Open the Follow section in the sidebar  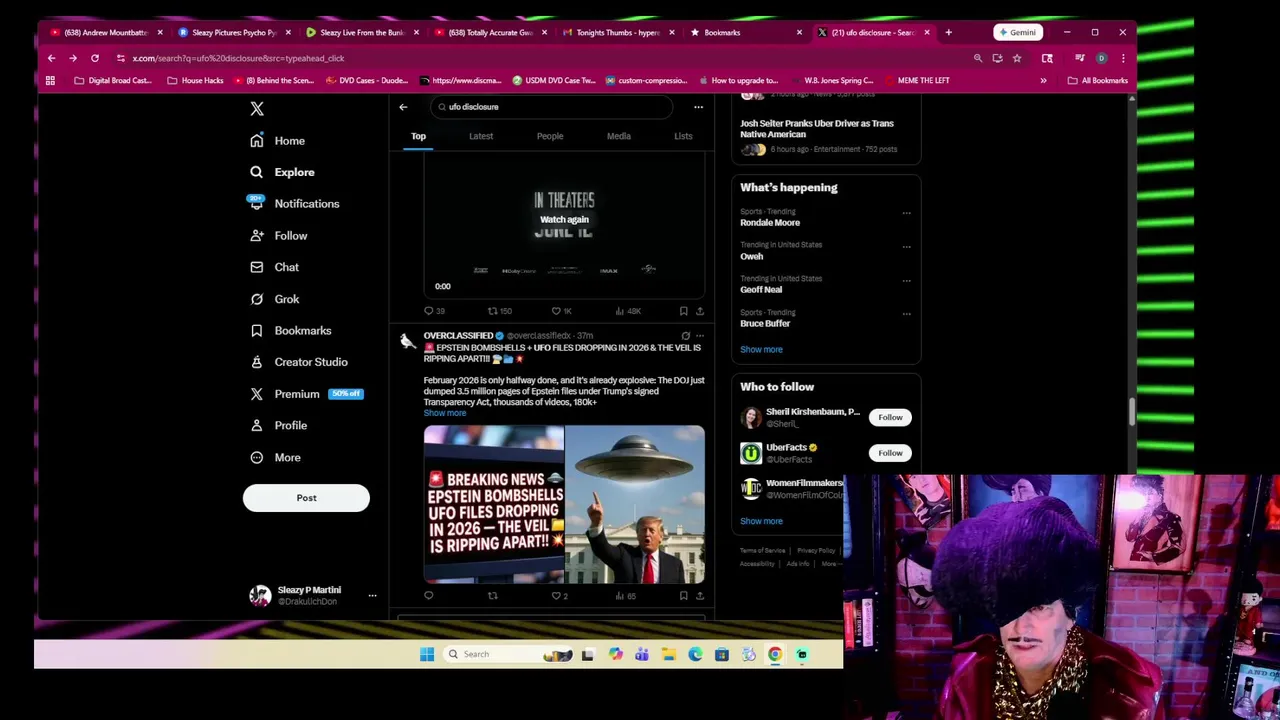279,236
